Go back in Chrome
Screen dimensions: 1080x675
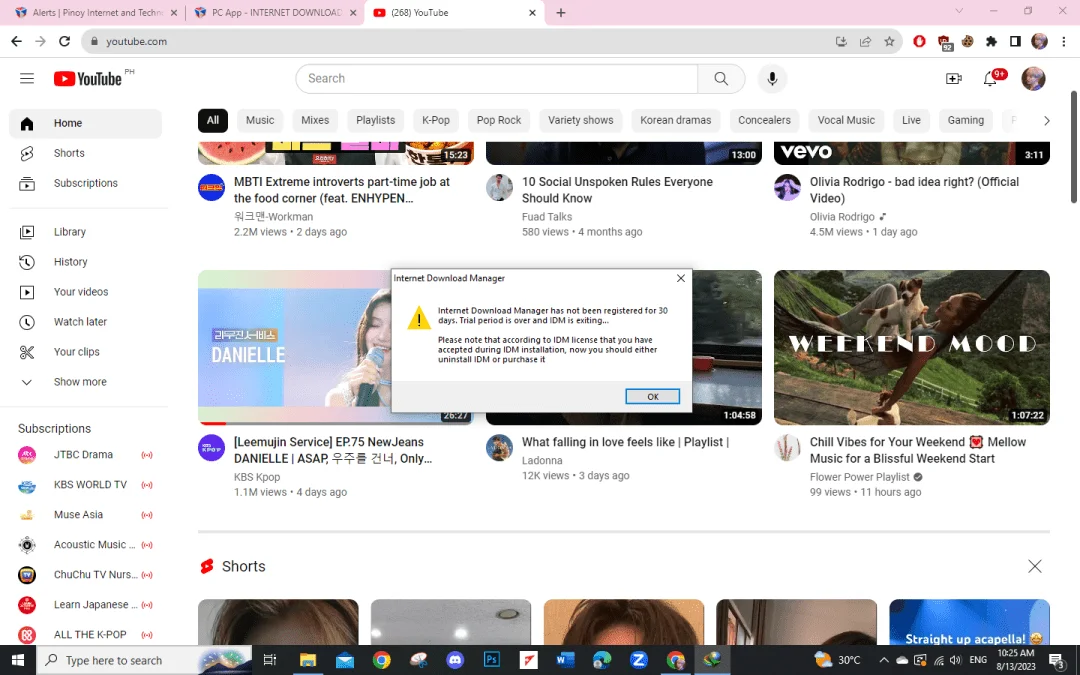pyautogui.click(x=17, y=41)
